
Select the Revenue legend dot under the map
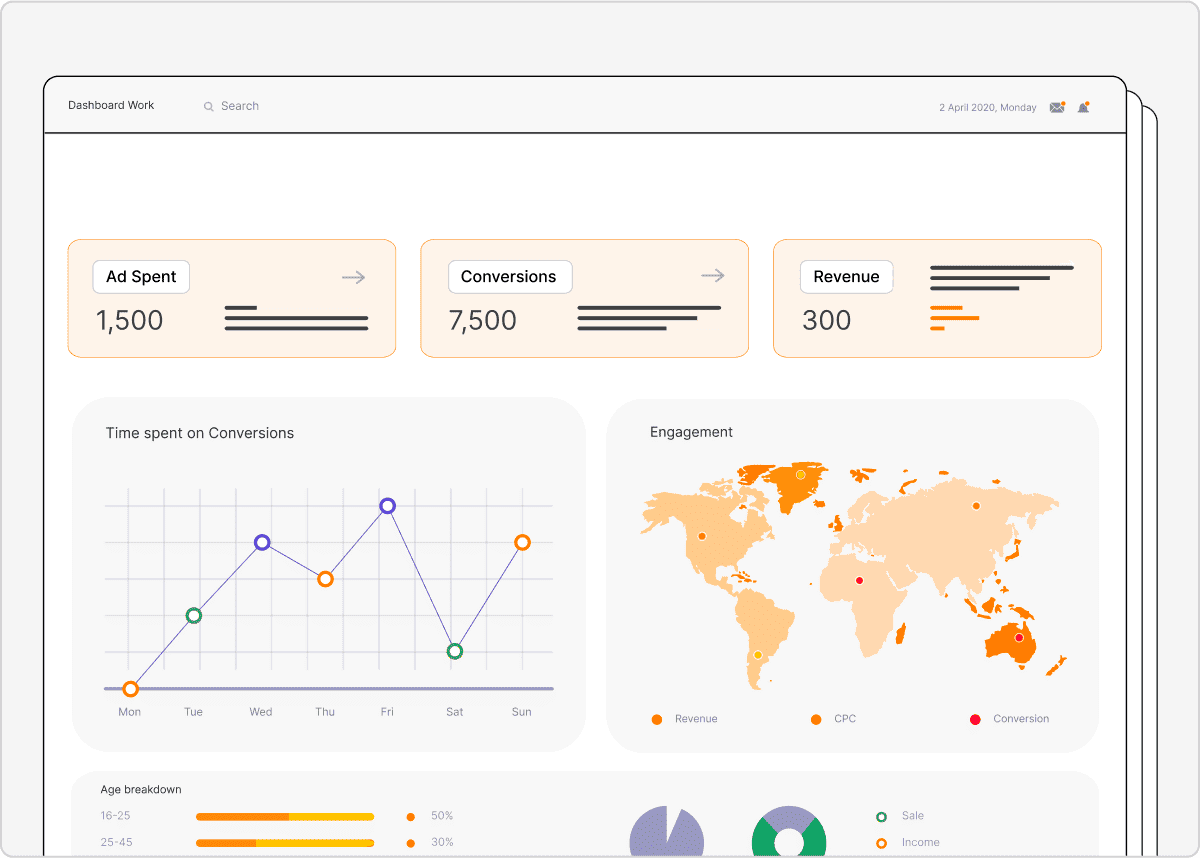[x=657, y=719]
